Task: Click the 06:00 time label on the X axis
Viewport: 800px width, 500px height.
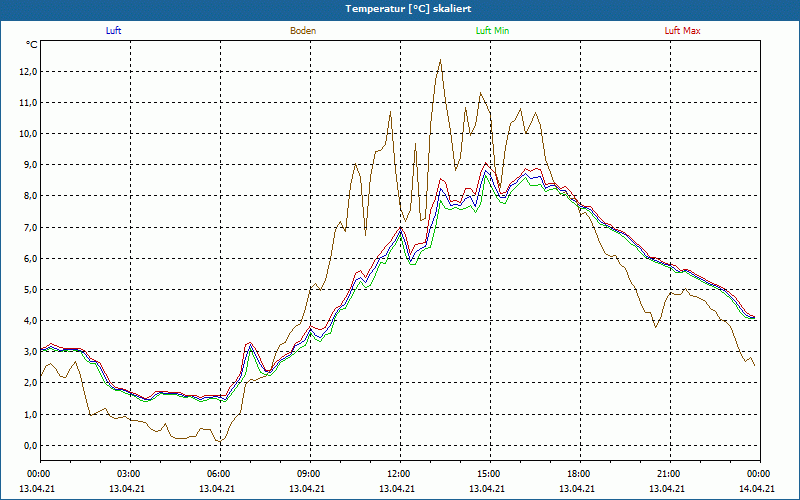Action: click(x=220, y=474)
